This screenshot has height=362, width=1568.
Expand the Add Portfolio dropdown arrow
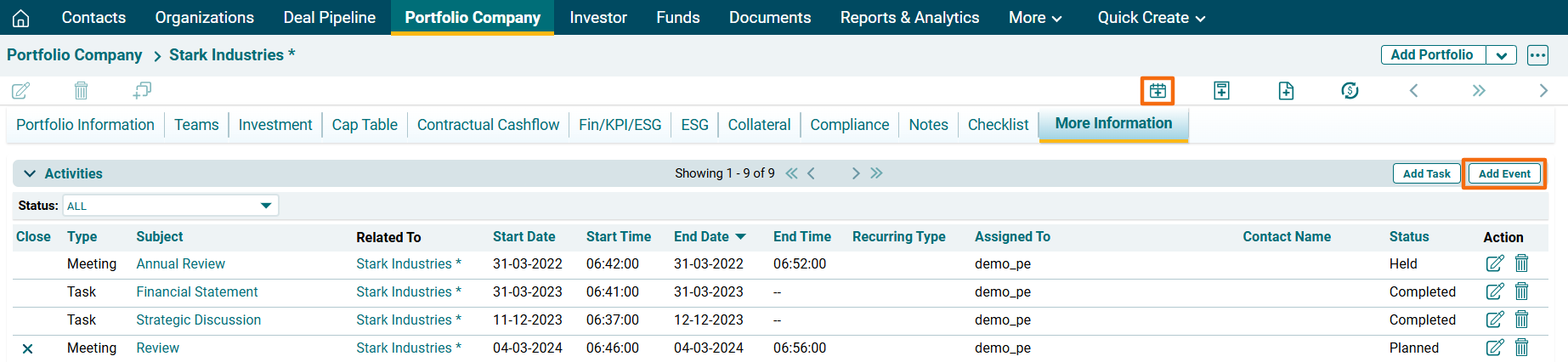coord(1502,55)
